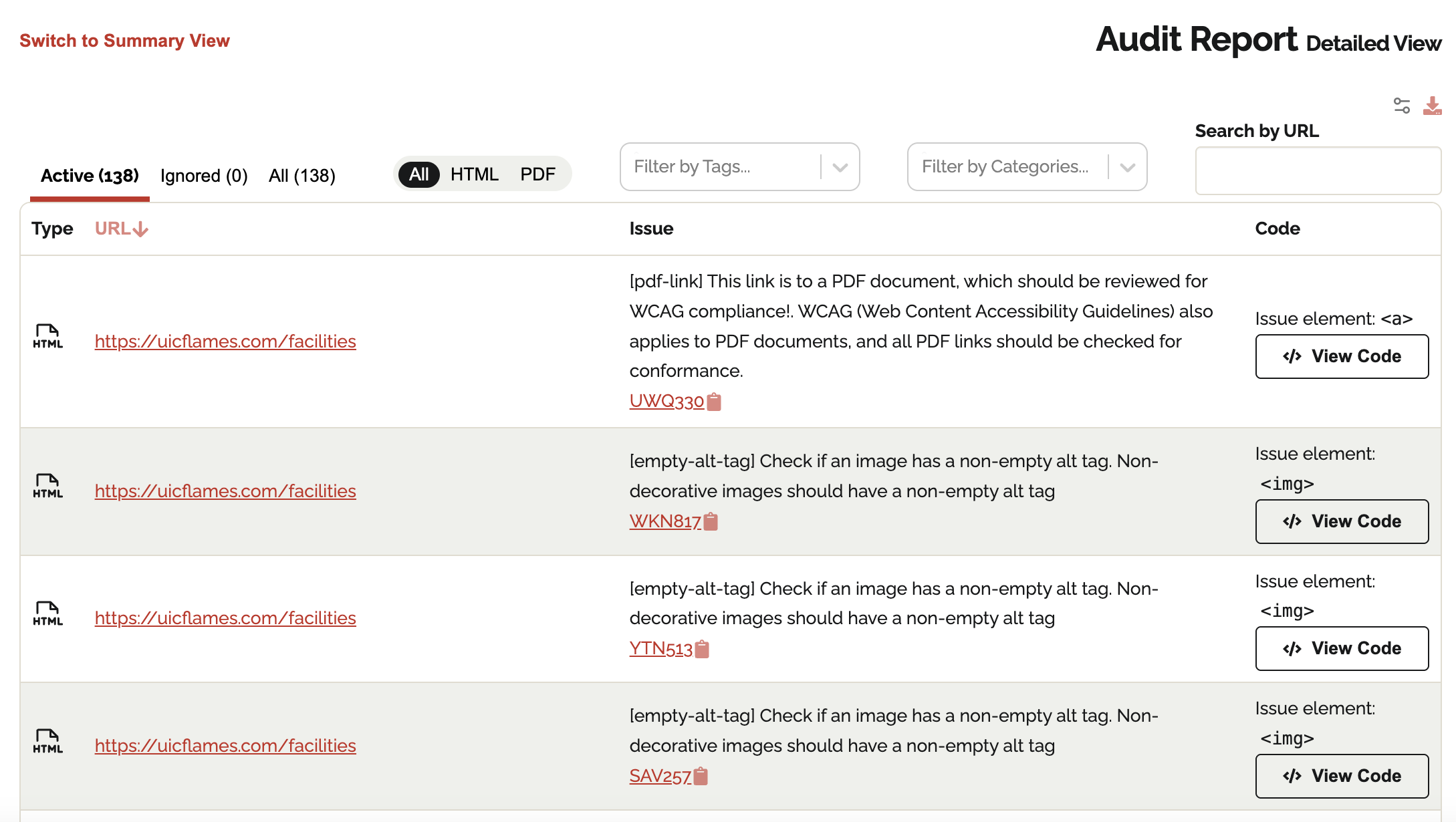This screenshot has width=1456, height=822.
Task: Download the audit report
Action: pyautogui.click(x=1432, y=106)
